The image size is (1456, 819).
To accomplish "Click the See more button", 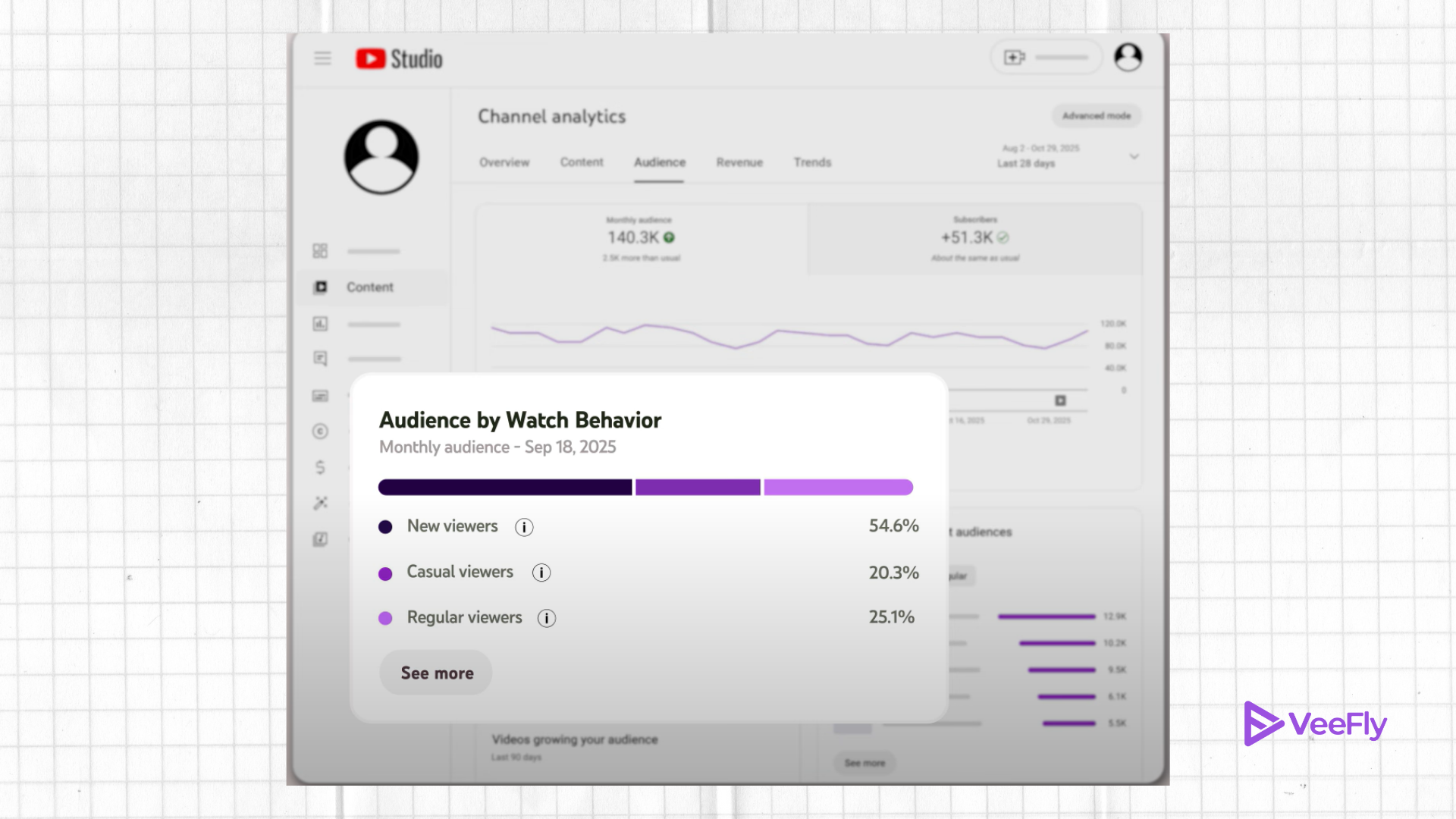I will [x=435, y=673].
